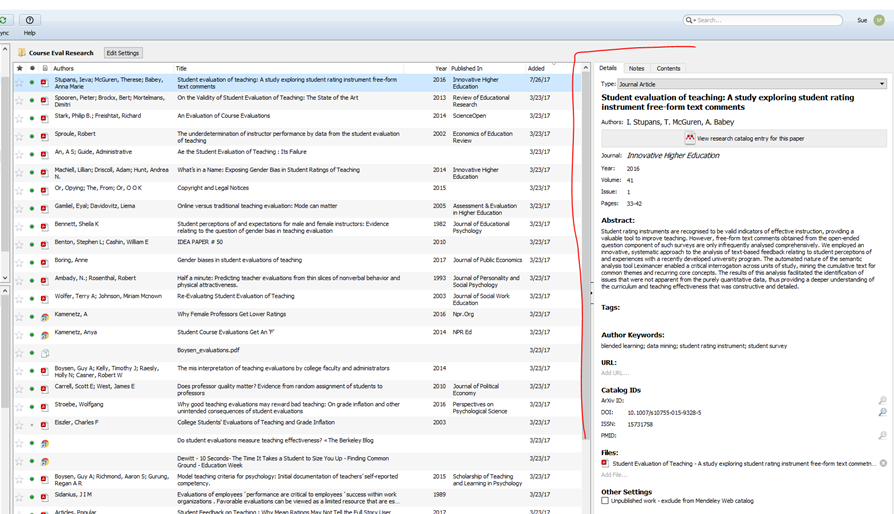Image resolution: width=894 pixels, height=514 pixels.
Task: Focus the Search input field
Action: 768,20
